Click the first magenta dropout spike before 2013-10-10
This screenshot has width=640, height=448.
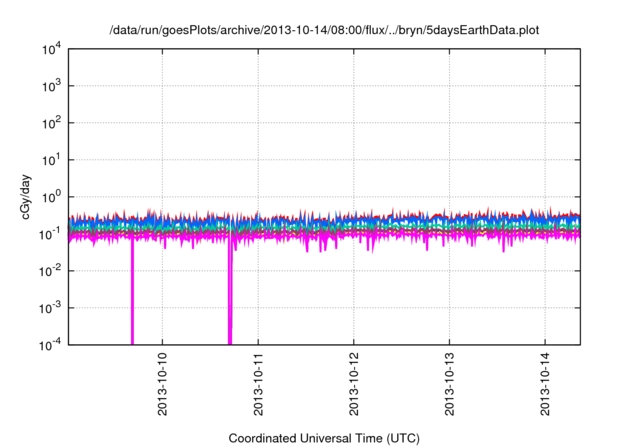132,292
